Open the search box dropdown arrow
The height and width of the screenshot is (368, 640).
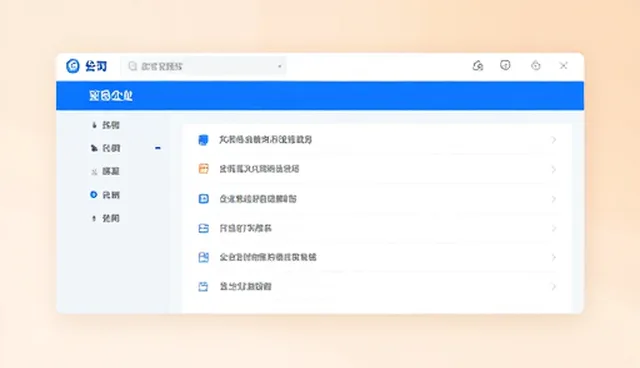pyautogui.click(x=280, y=66)
